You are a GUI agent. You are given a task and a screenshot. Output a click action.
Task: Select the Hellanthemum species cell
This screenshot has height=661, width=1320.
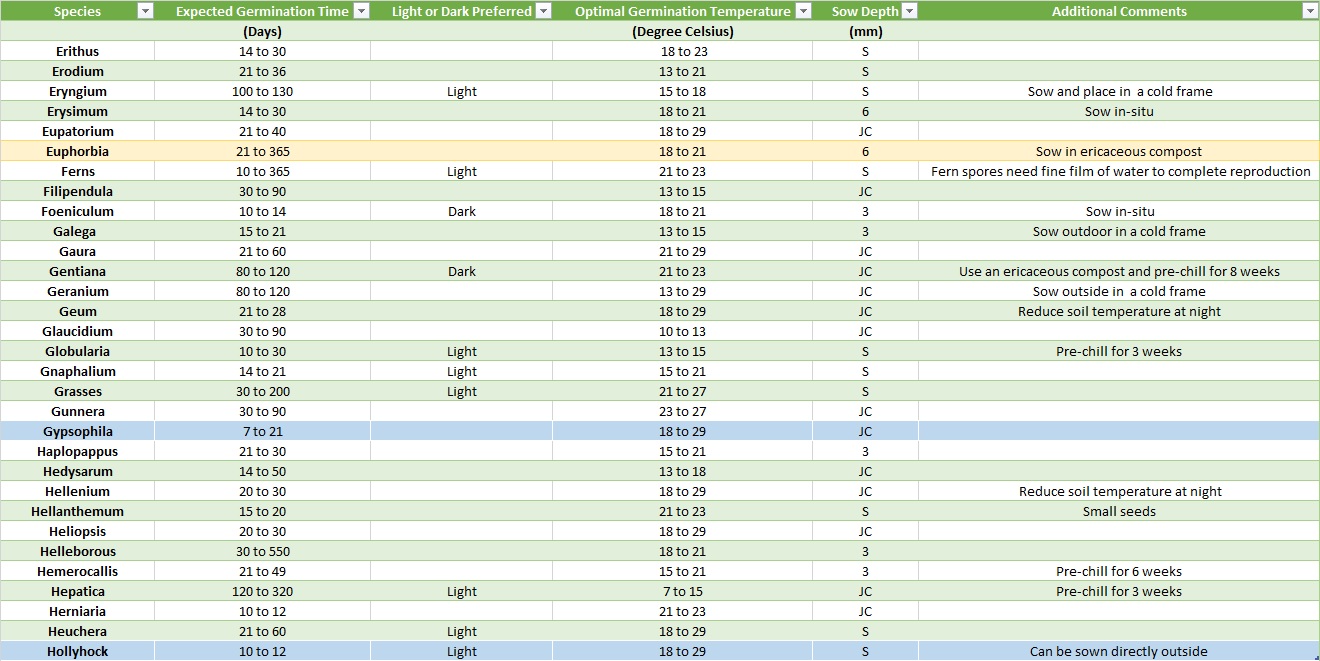click(x=77, y=511)
